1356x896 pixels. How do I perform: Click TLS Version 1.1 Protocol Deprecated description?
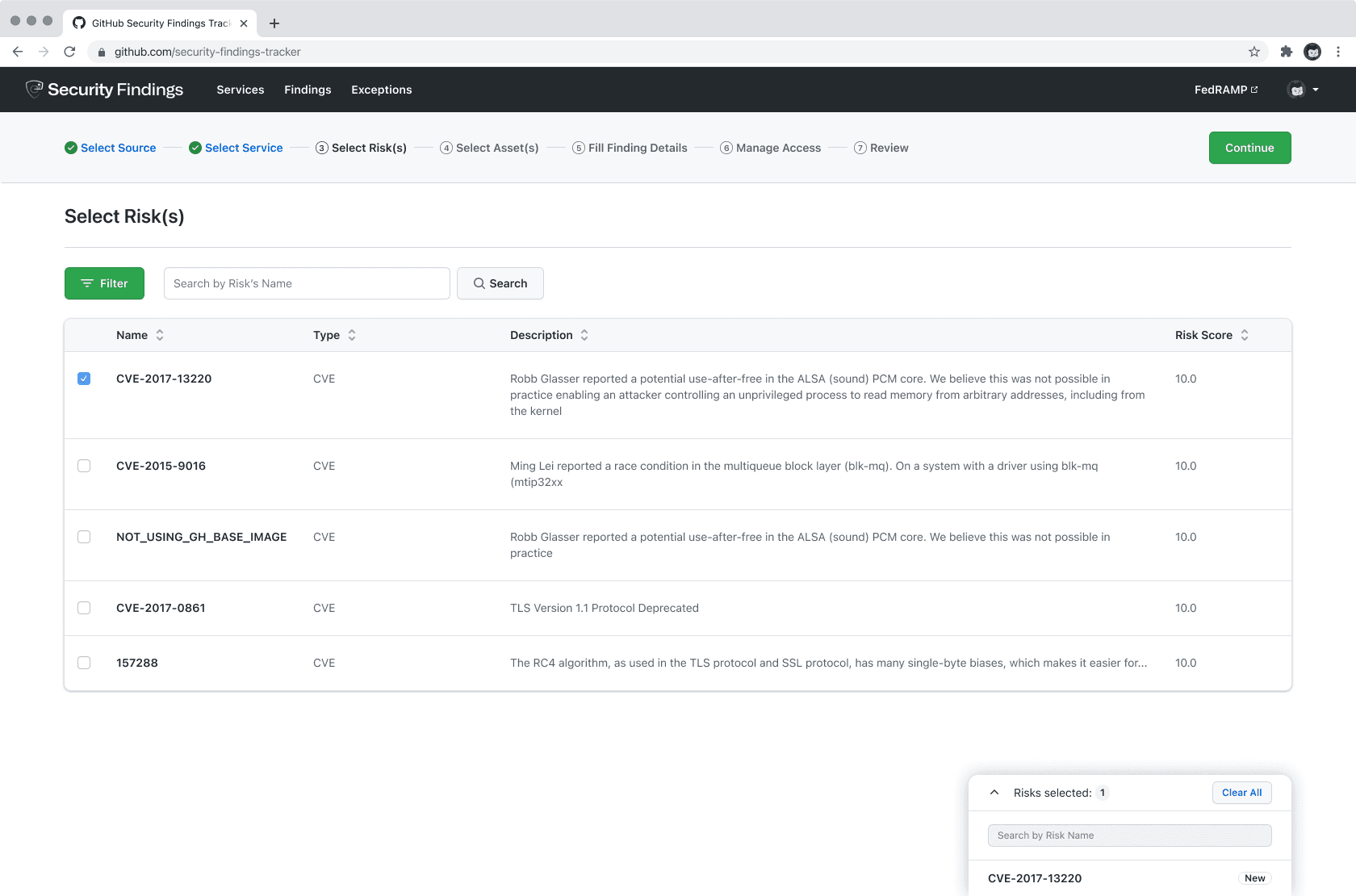(x=605, y=608)
